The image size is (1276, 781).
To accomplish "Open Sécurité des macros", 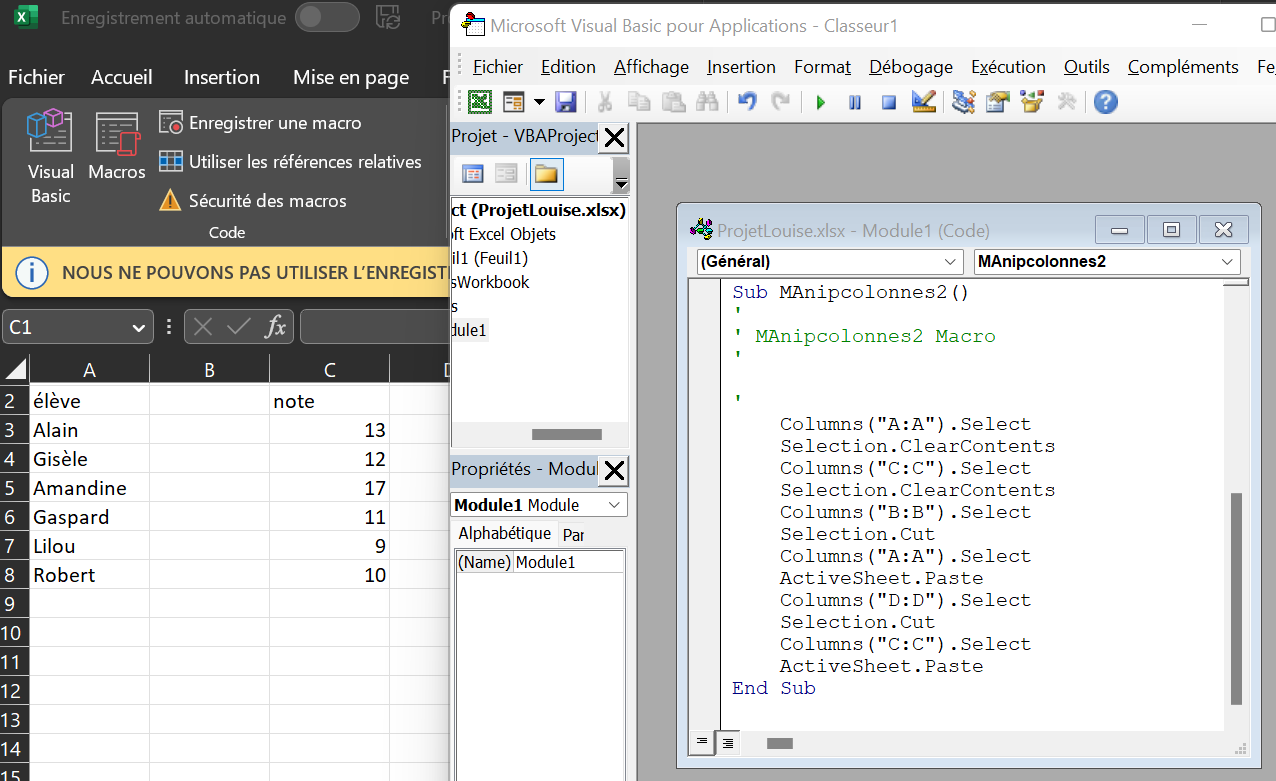I will click(x=253, y=200).
